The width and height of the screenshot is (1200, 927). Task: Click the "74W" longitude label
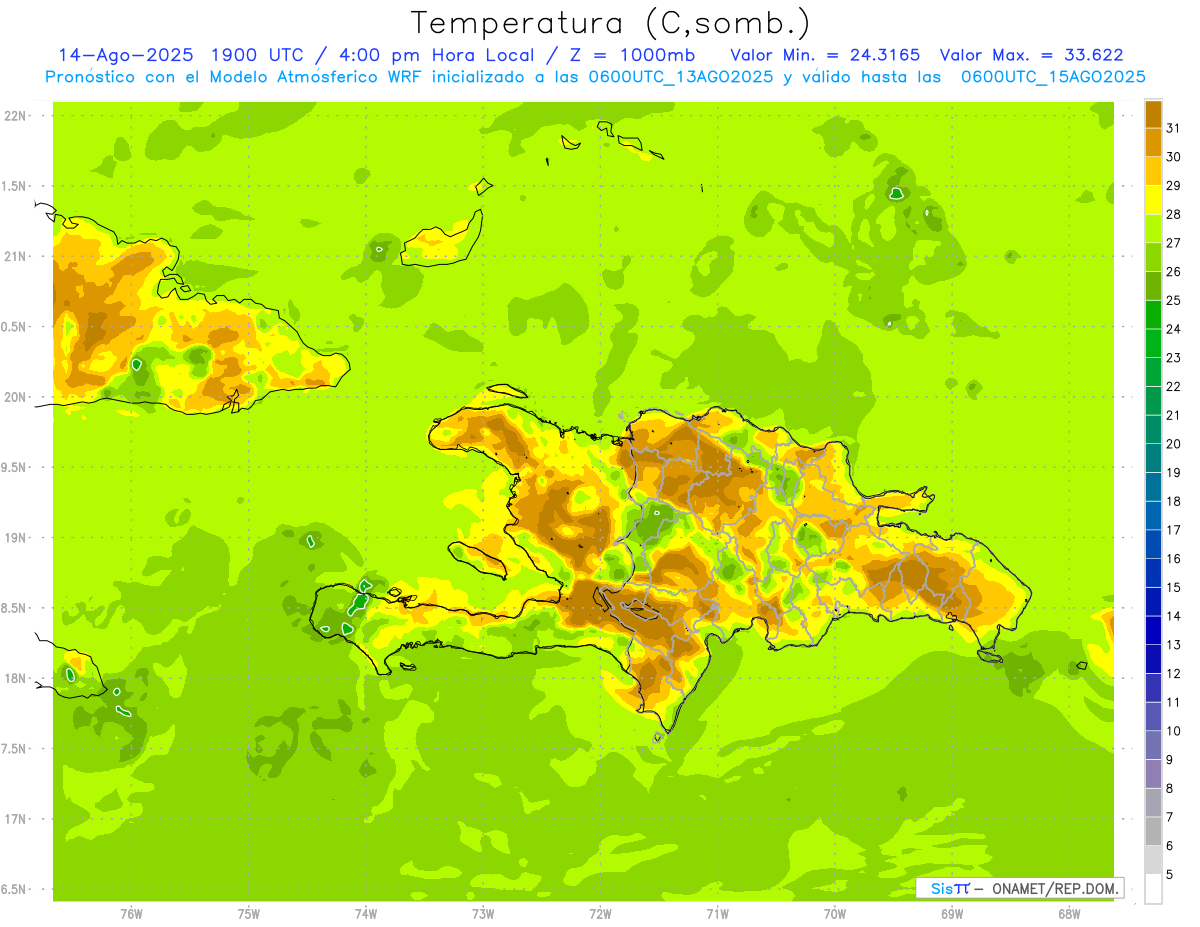(365, 914)
